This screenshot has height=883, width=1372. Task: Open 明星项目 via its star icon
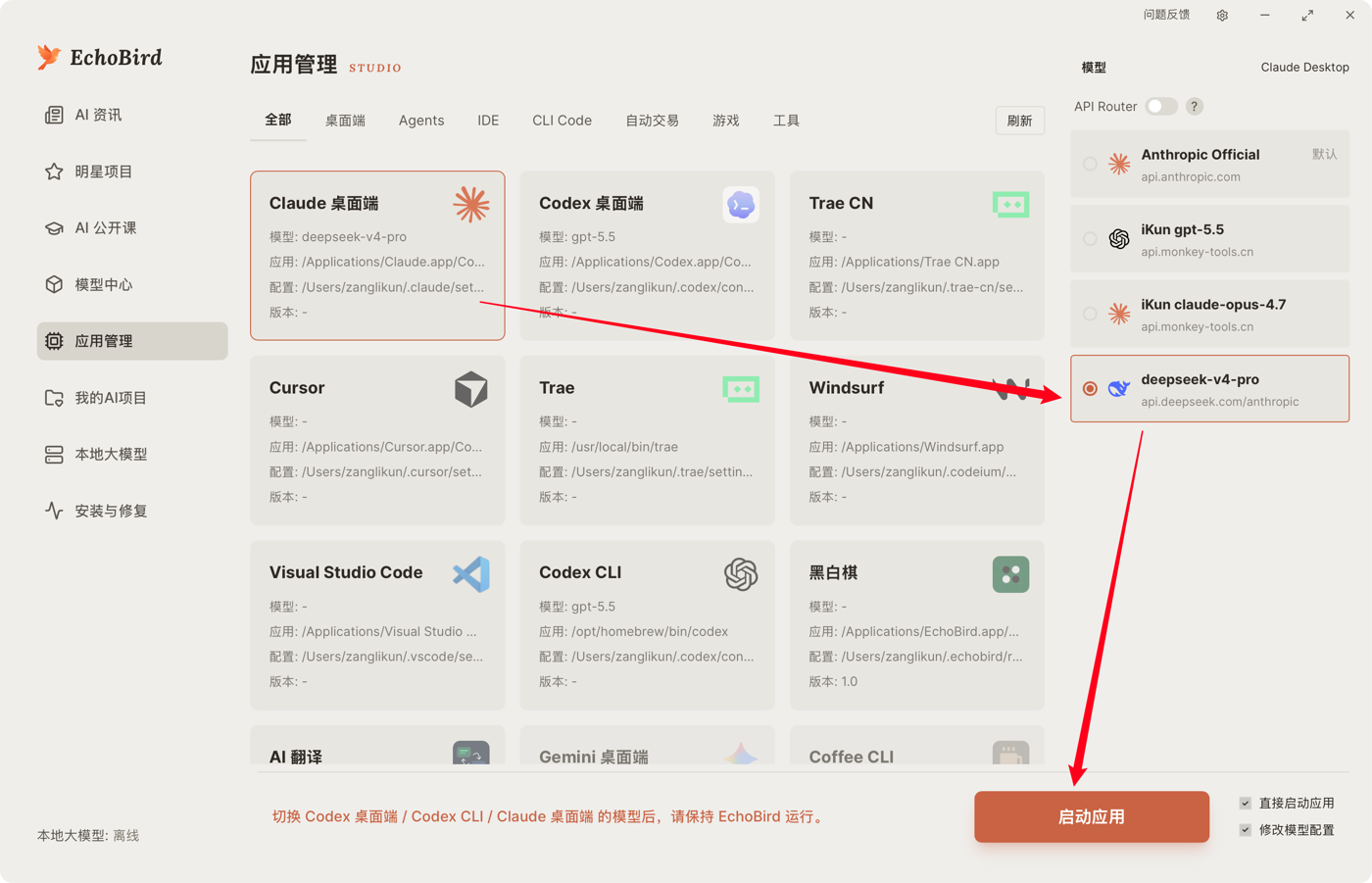coord(54,172)
